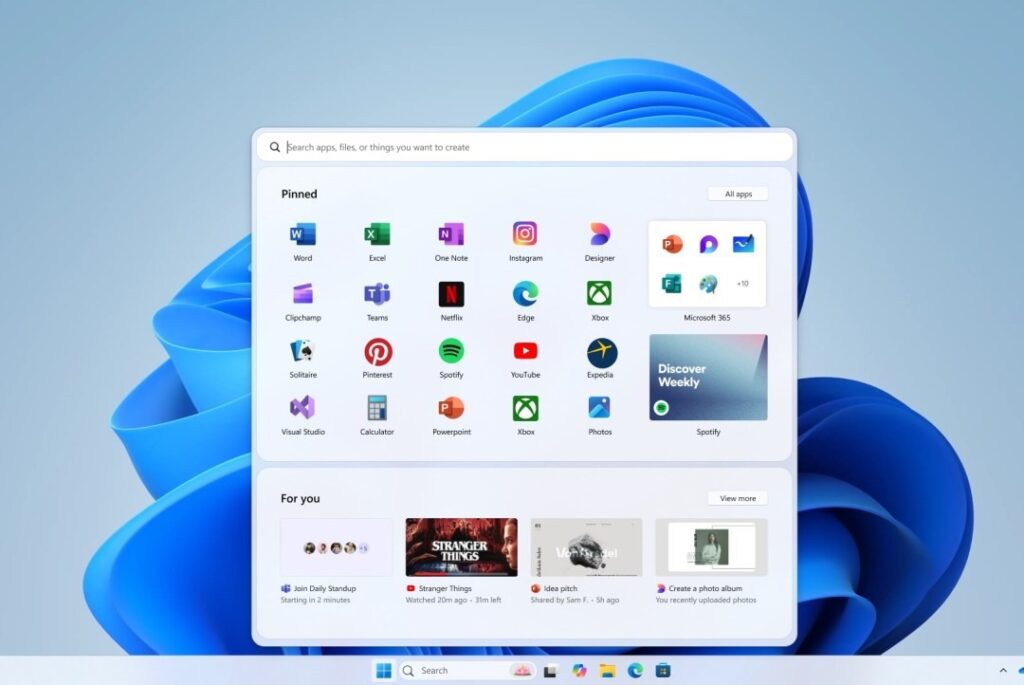Open the Discover Weekly Spotify card
This screenshot has height=685, width=1024.
(x=708, y=377)
